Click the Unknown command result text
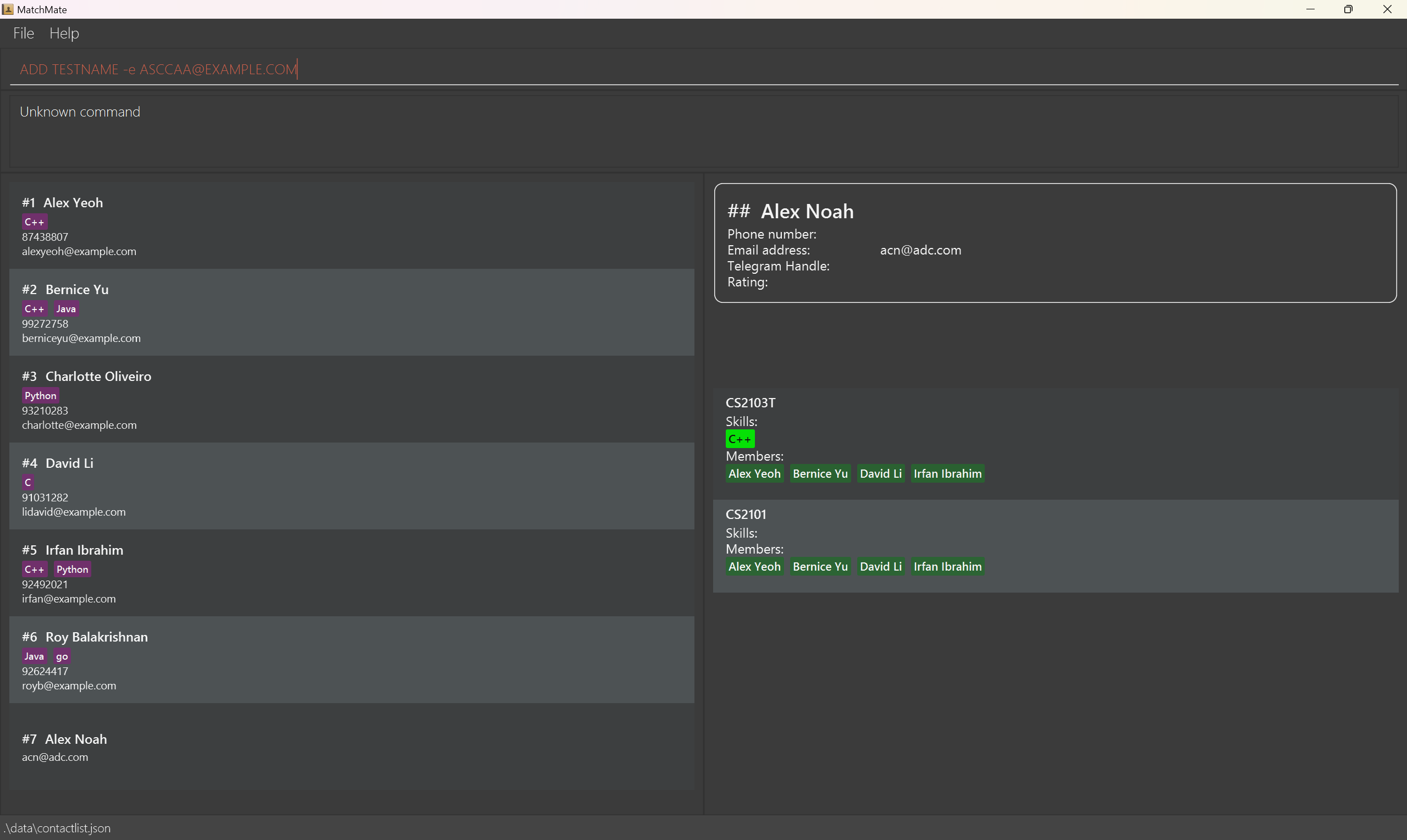Screen dimensions: 1407x840 tap(80, 112)
